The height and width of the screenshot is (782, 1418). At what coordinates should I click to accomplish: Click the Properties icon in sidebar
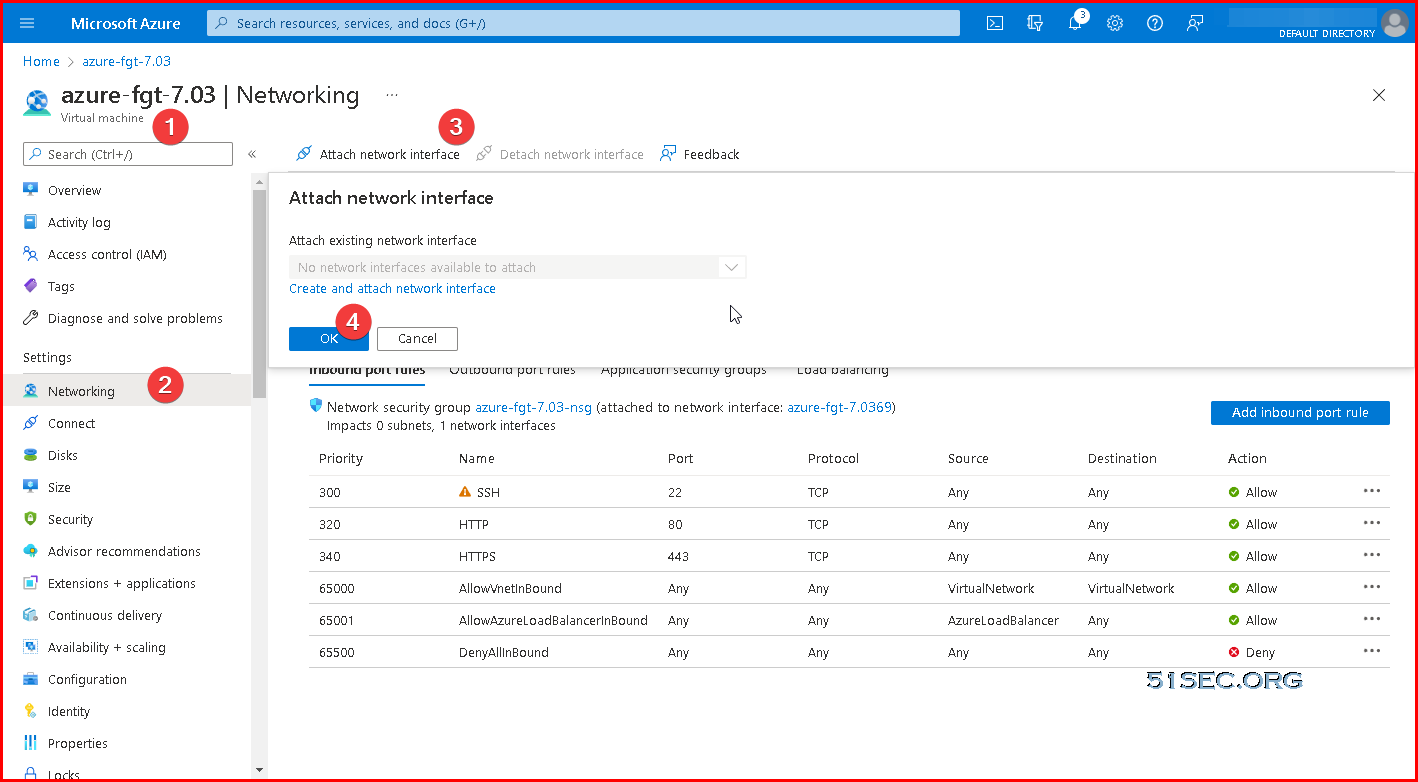click(x=30, y=743)
